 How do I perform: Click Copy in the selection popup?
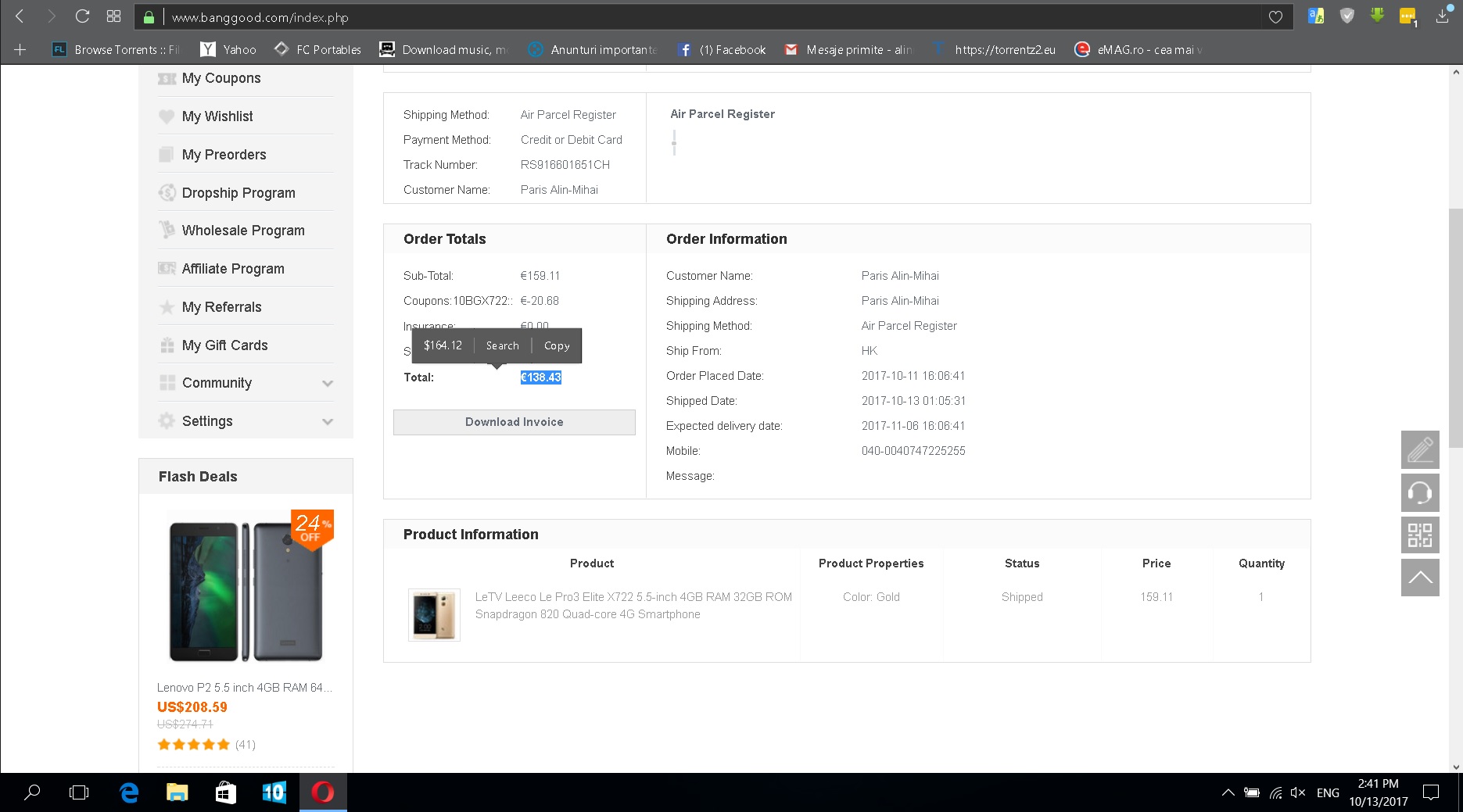point(557,345)
